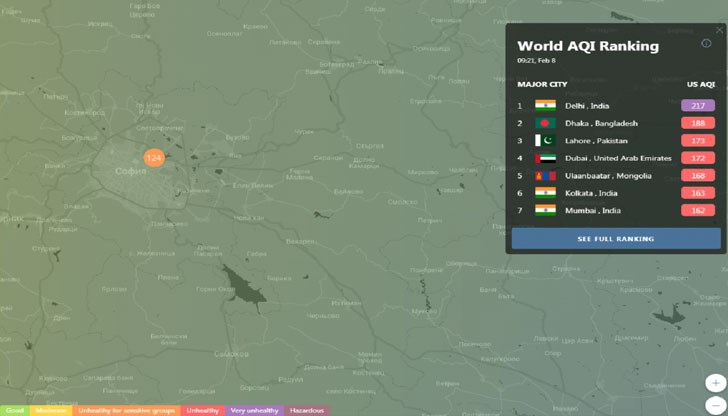Click the red 188 AQI badge for Dhaka
728x416 pixels.
point(697,123)
